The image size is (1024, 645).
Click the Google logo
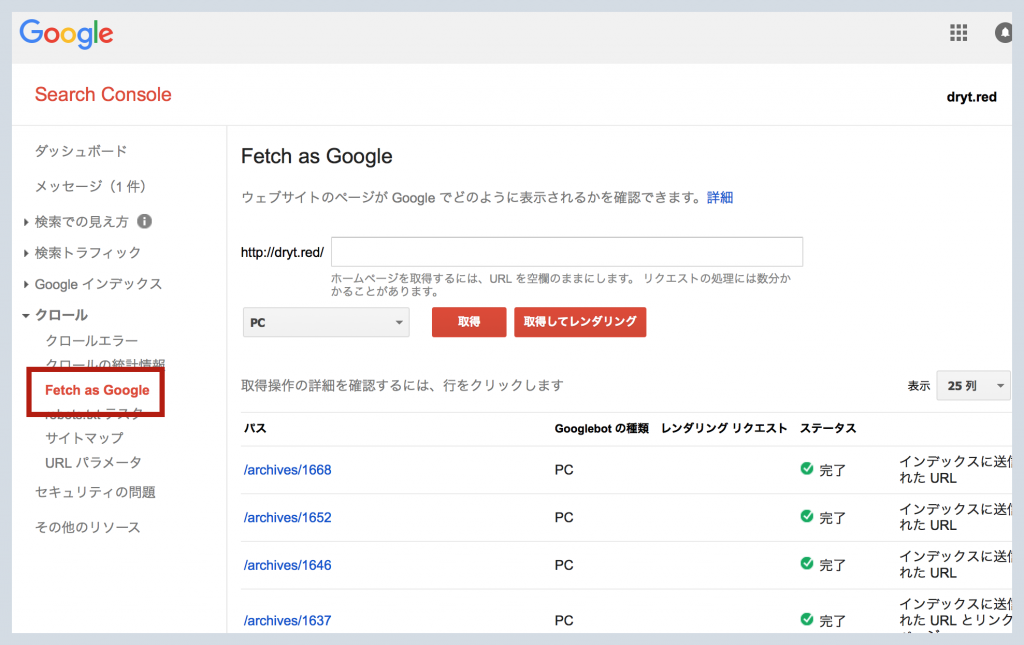66,33
